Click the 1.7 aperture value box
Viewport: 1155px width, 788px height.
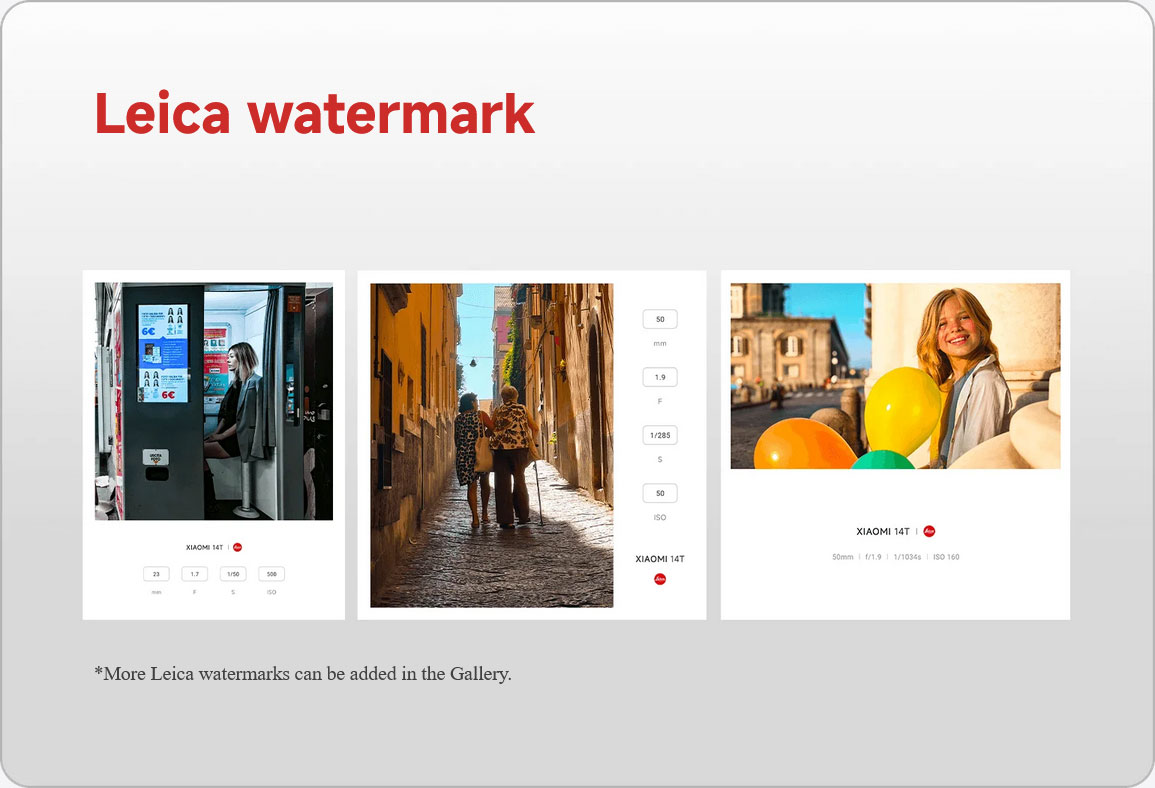coord(194,574)
